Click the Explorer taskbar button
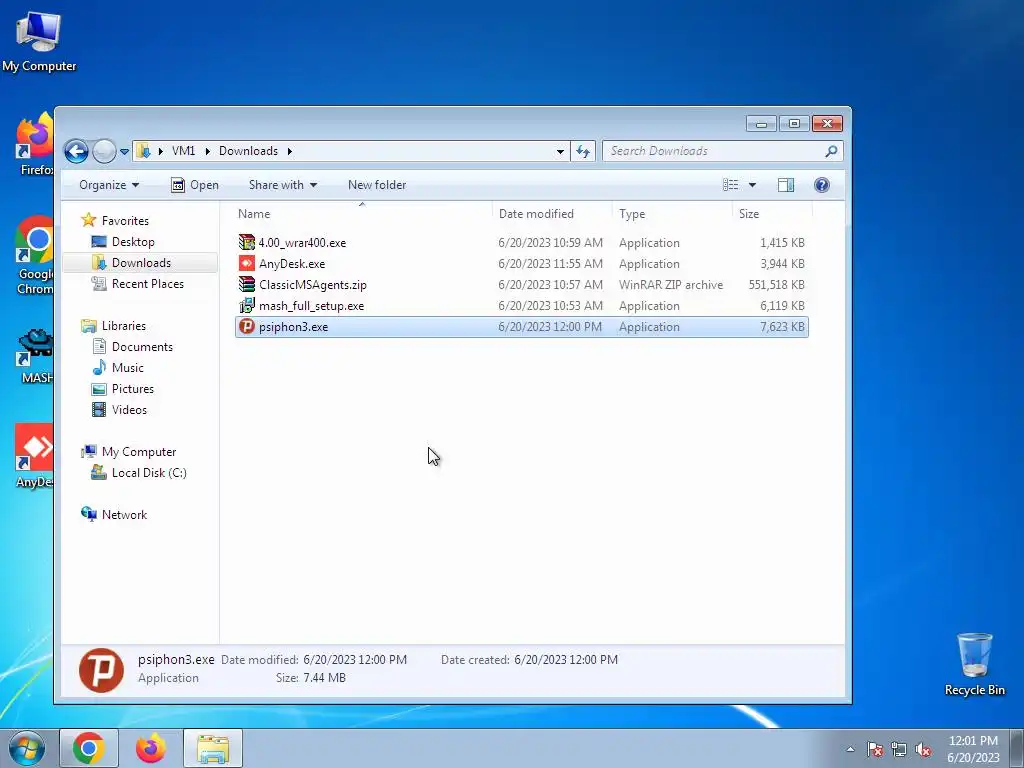 213,748
